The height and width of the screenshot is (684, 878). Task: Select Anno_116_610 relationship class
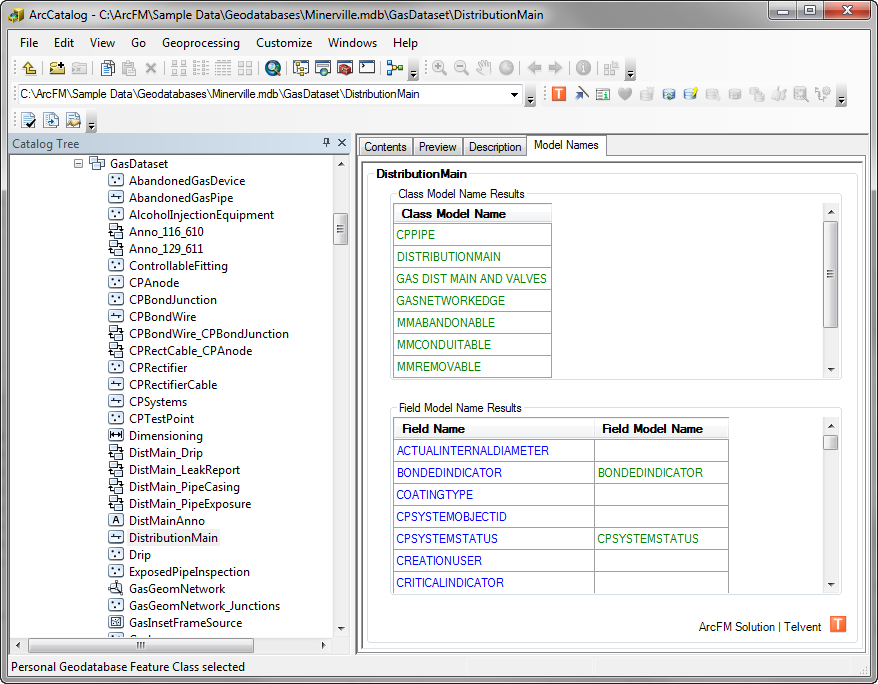(166, 232)
